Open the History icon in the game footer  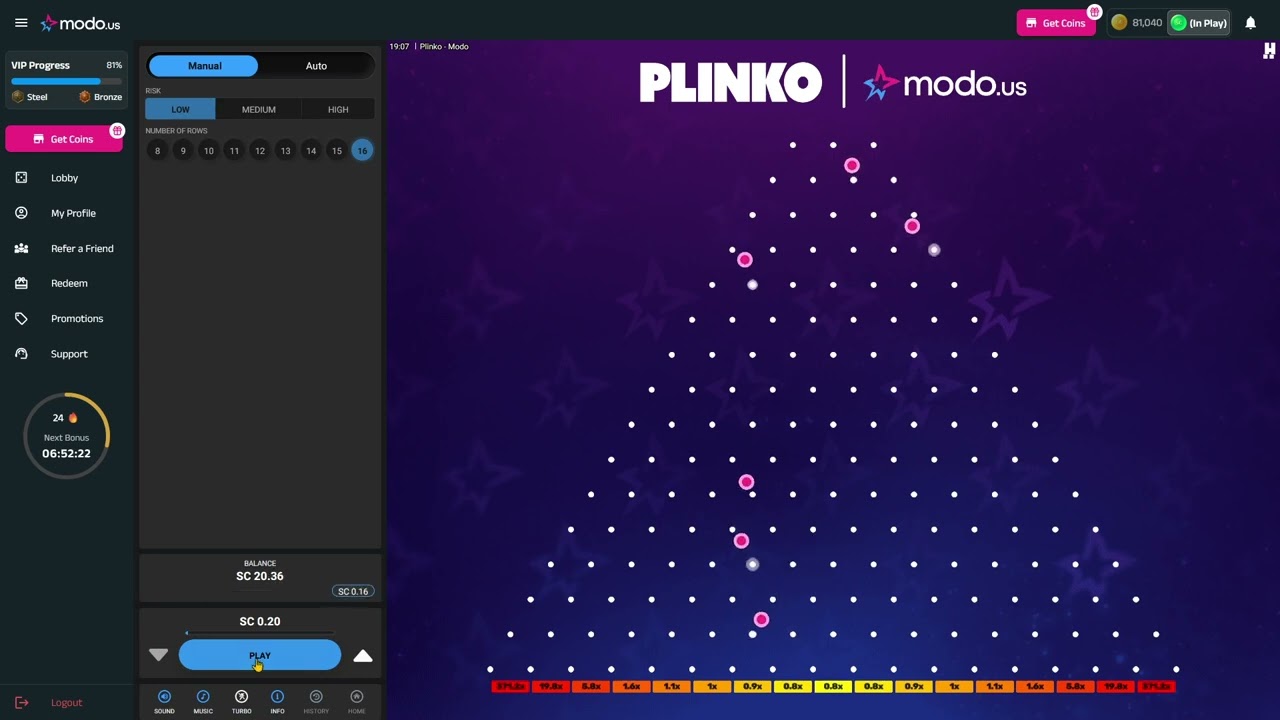(x=316, y=697)
